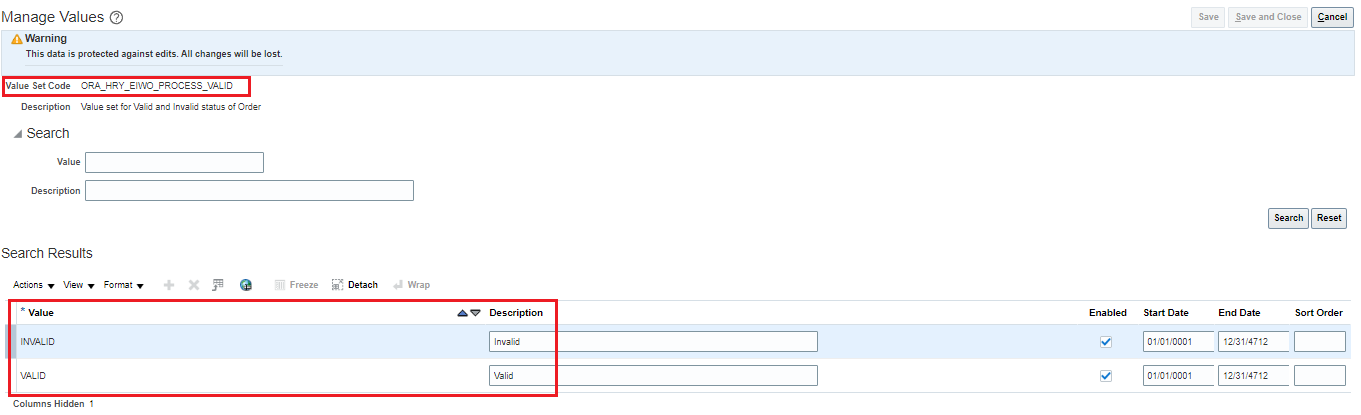This screenshot has width=1361, height=415.
Task: Click the add row plus icon
Action: coord(169,285)
